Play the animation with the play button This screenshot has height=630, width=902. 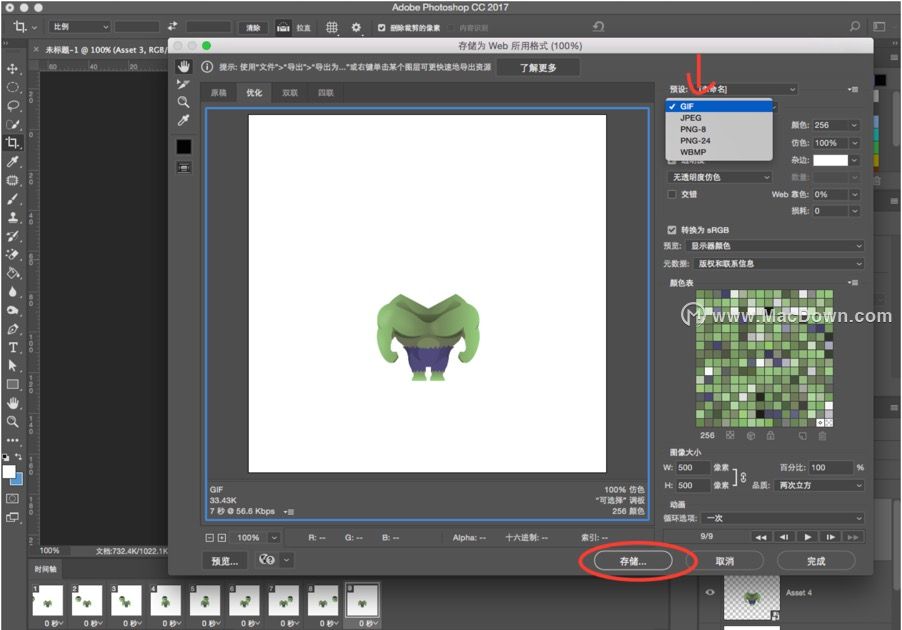click(x=808, y=537)
